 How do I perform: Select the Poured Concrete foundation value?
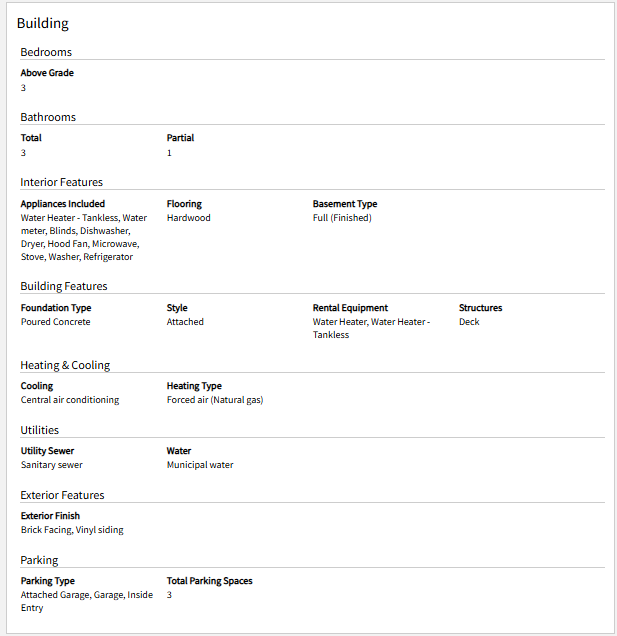coord(56,322)
